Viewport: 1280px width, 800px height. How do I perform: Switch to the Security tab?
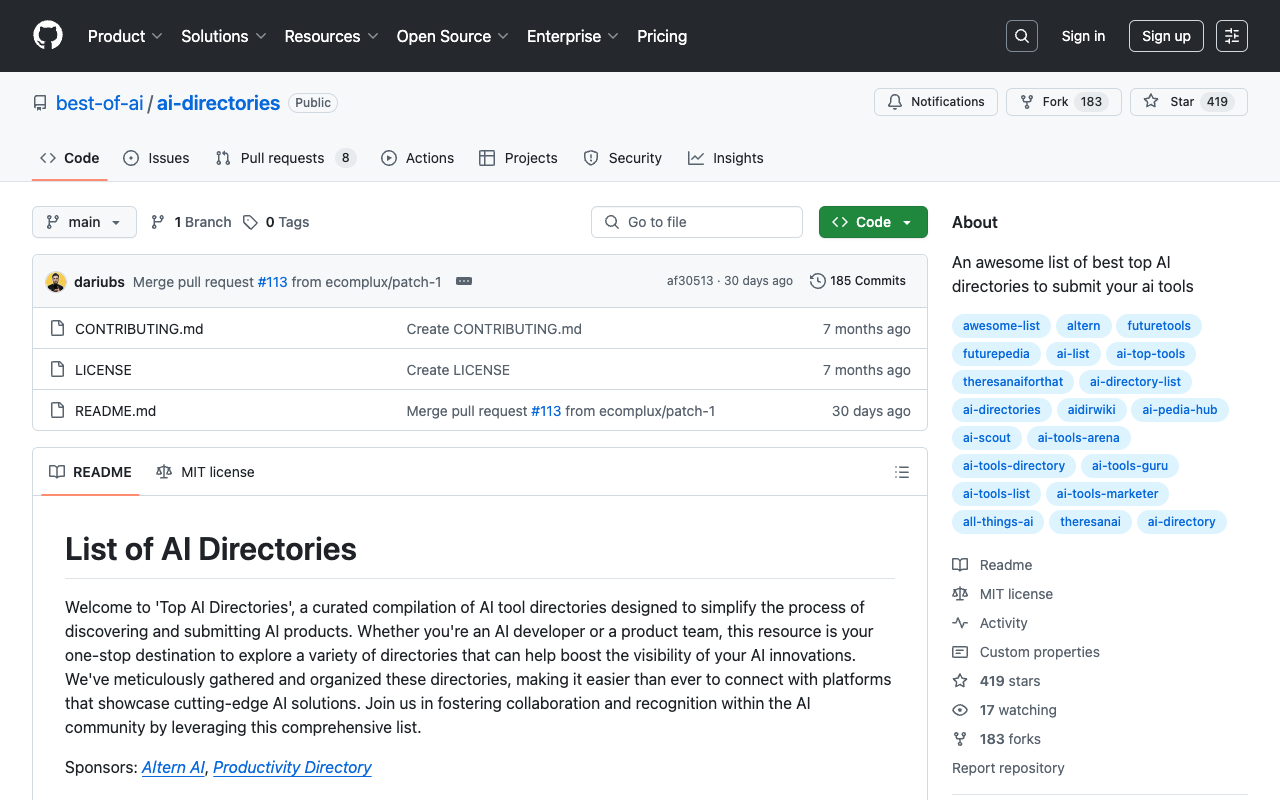[622, 158]
